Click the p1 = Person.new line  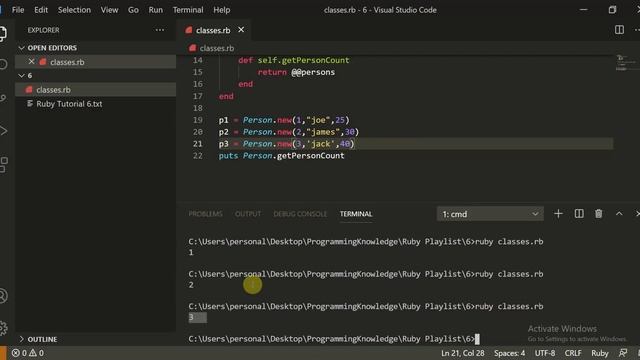pyautogui.click(x=284, y=120)
